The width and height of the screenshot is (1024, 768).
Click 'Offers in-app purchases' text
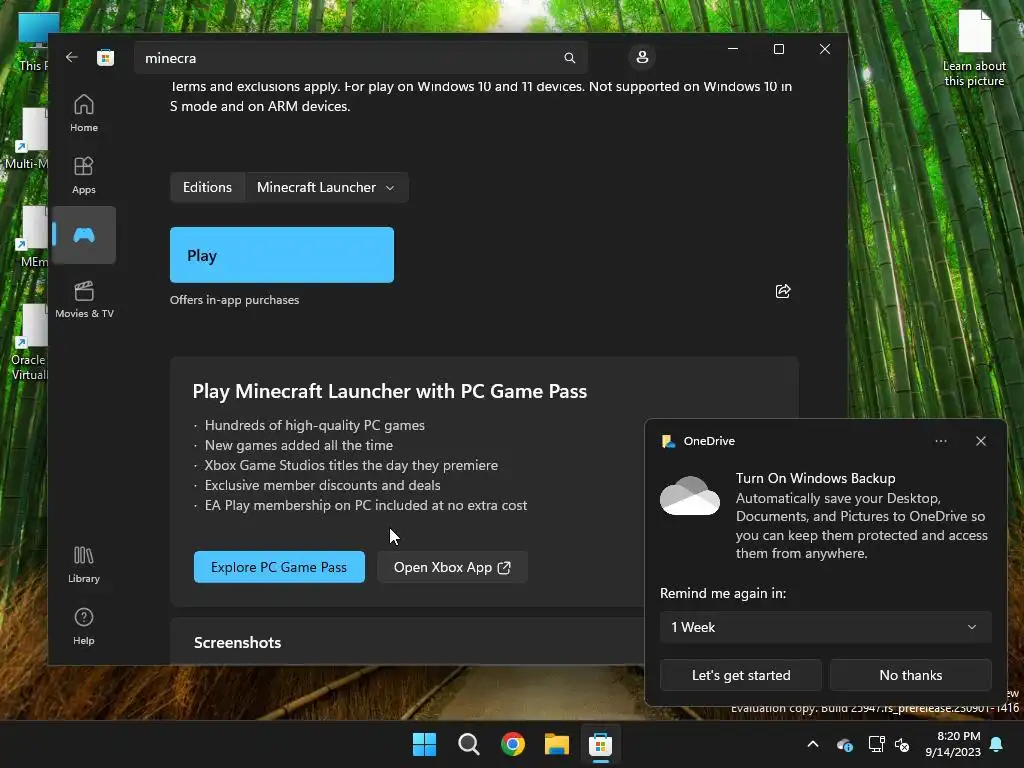pos(234,300)
